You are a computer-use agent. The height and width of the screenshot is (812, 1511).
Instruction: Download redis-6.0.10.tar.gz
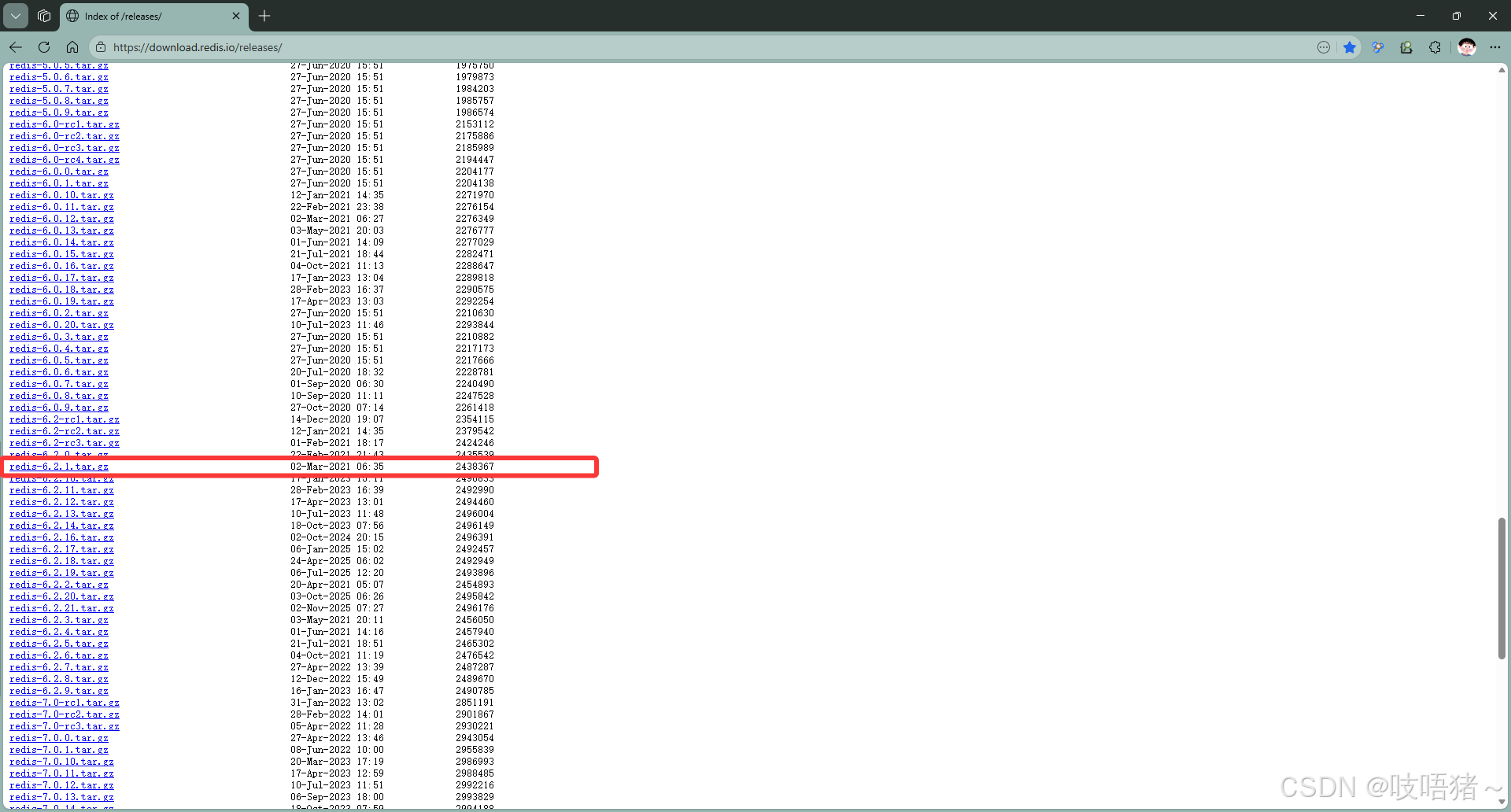pyautogui.click(x=61, y=195)
